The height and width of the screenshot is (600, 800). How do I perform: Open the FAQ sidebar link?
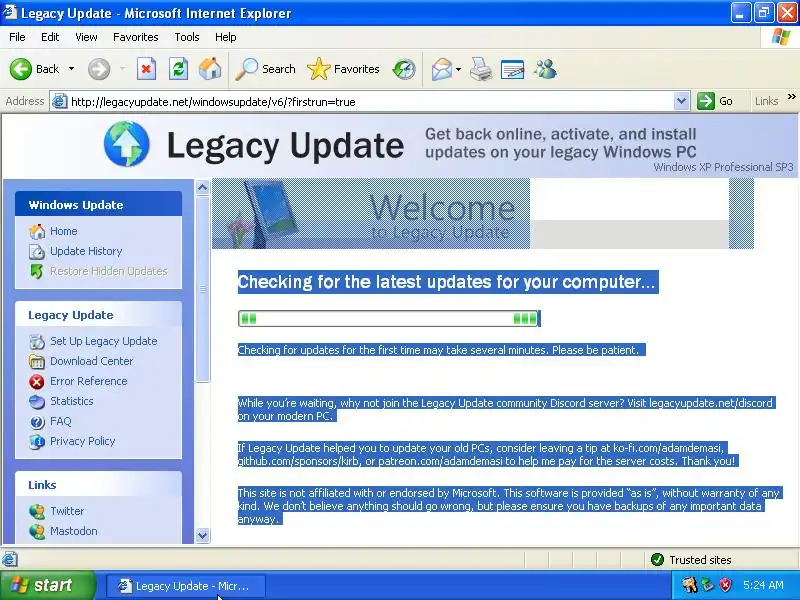click(61, 421)
